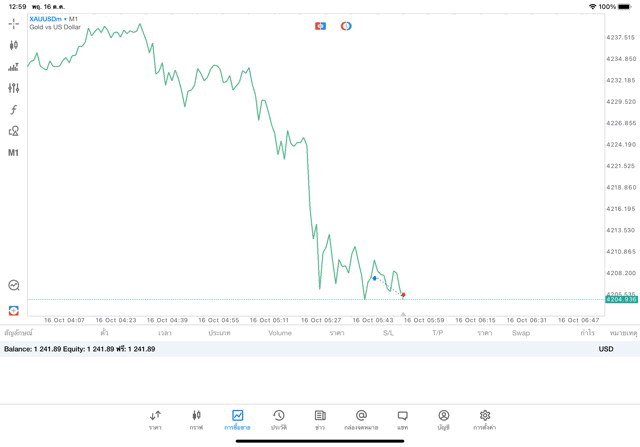Open the drawing objects shapes icon
The height and width of the screenshot is (447, 640).
point(14,131)
